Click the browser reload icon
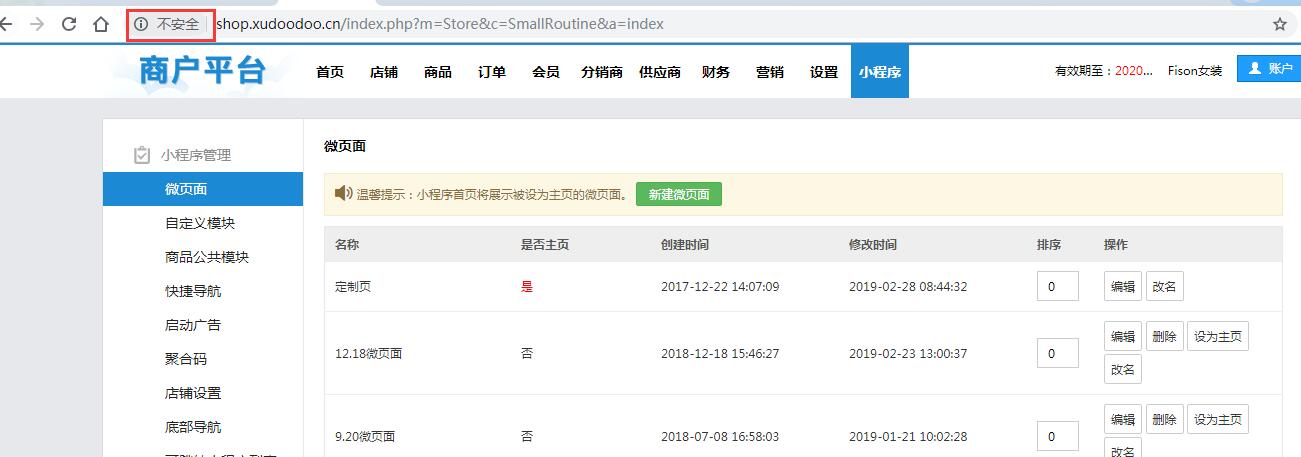This screenshot has width=1301, height=457. (x=69, y=24)
